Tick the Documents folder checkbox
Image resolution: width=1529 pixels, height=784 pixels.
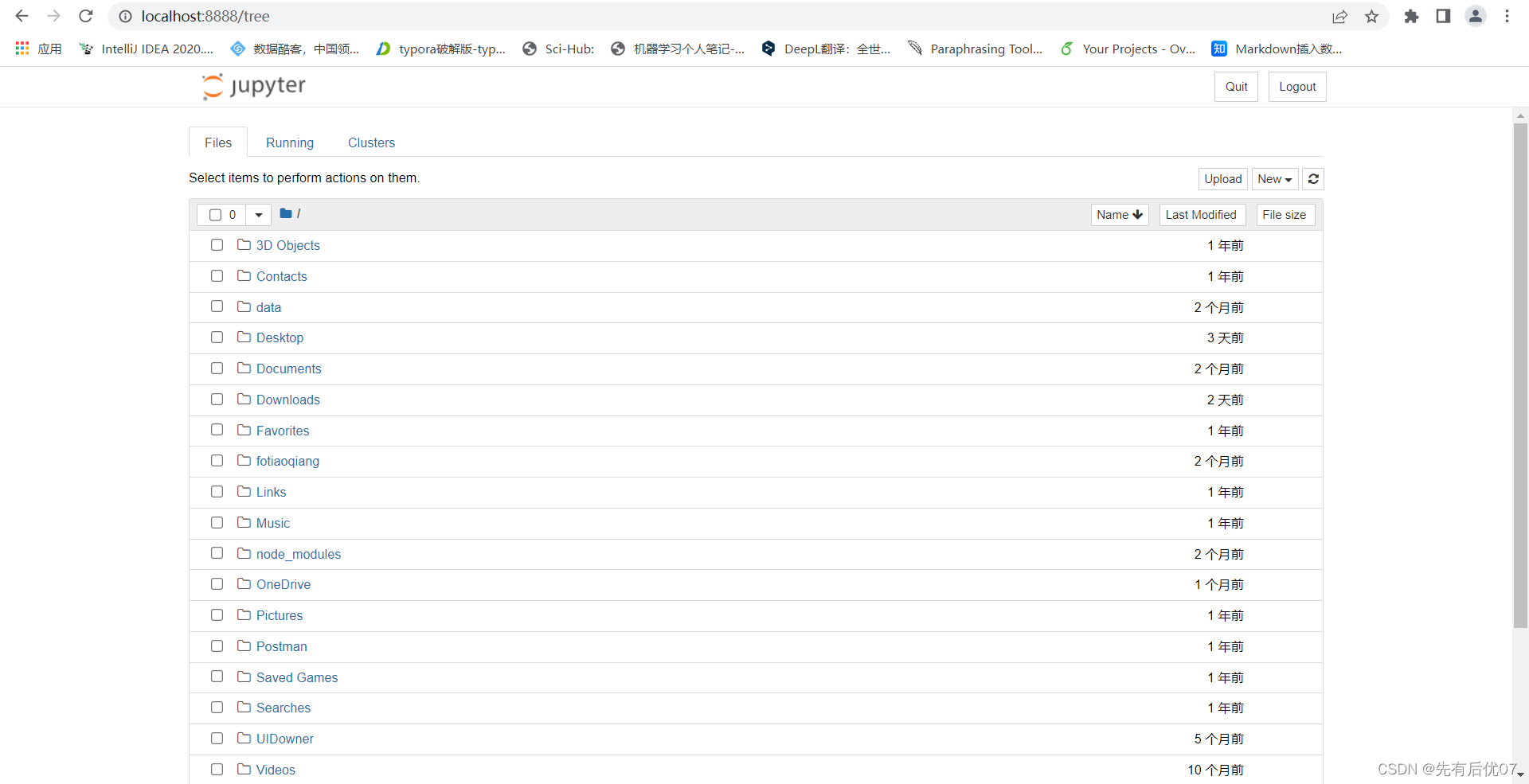click(217, 368)
